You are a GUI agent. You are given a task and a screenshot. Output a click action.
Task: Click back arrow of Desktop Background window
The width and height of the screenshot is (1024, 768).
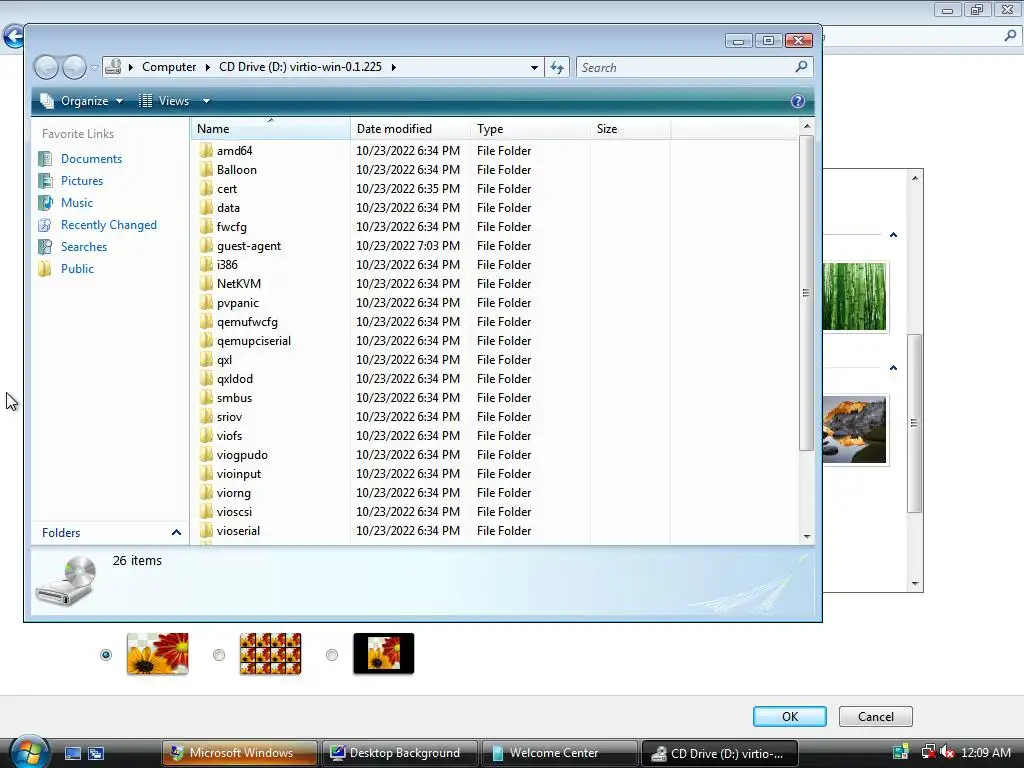pyautogui.click(x=12, y=37)
